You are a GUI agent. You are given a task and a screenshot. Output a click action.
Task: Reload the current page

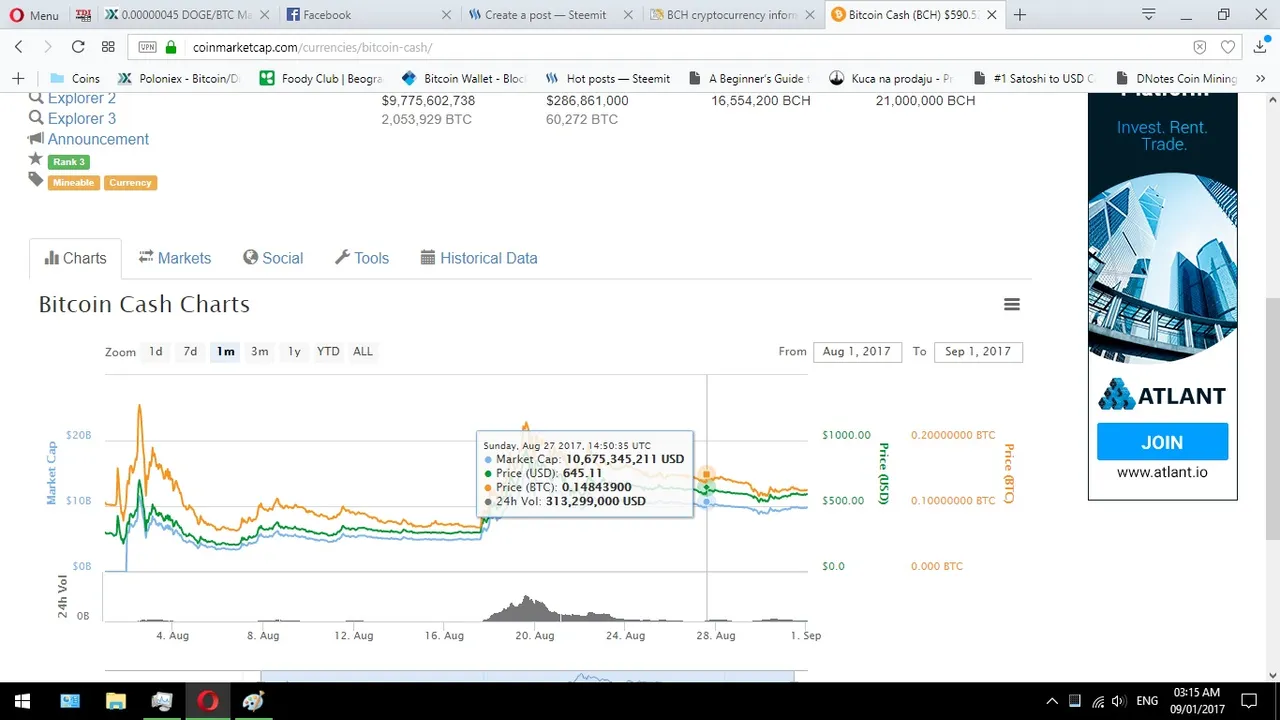[78, 47]
